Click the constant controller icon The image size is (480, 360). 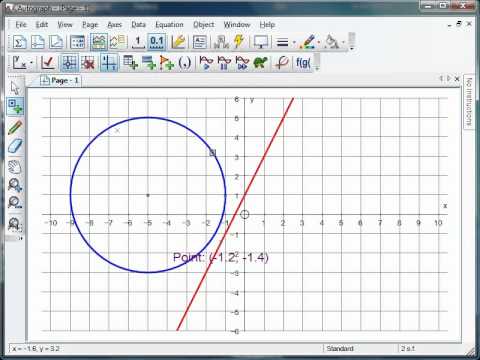pos(221,42)
